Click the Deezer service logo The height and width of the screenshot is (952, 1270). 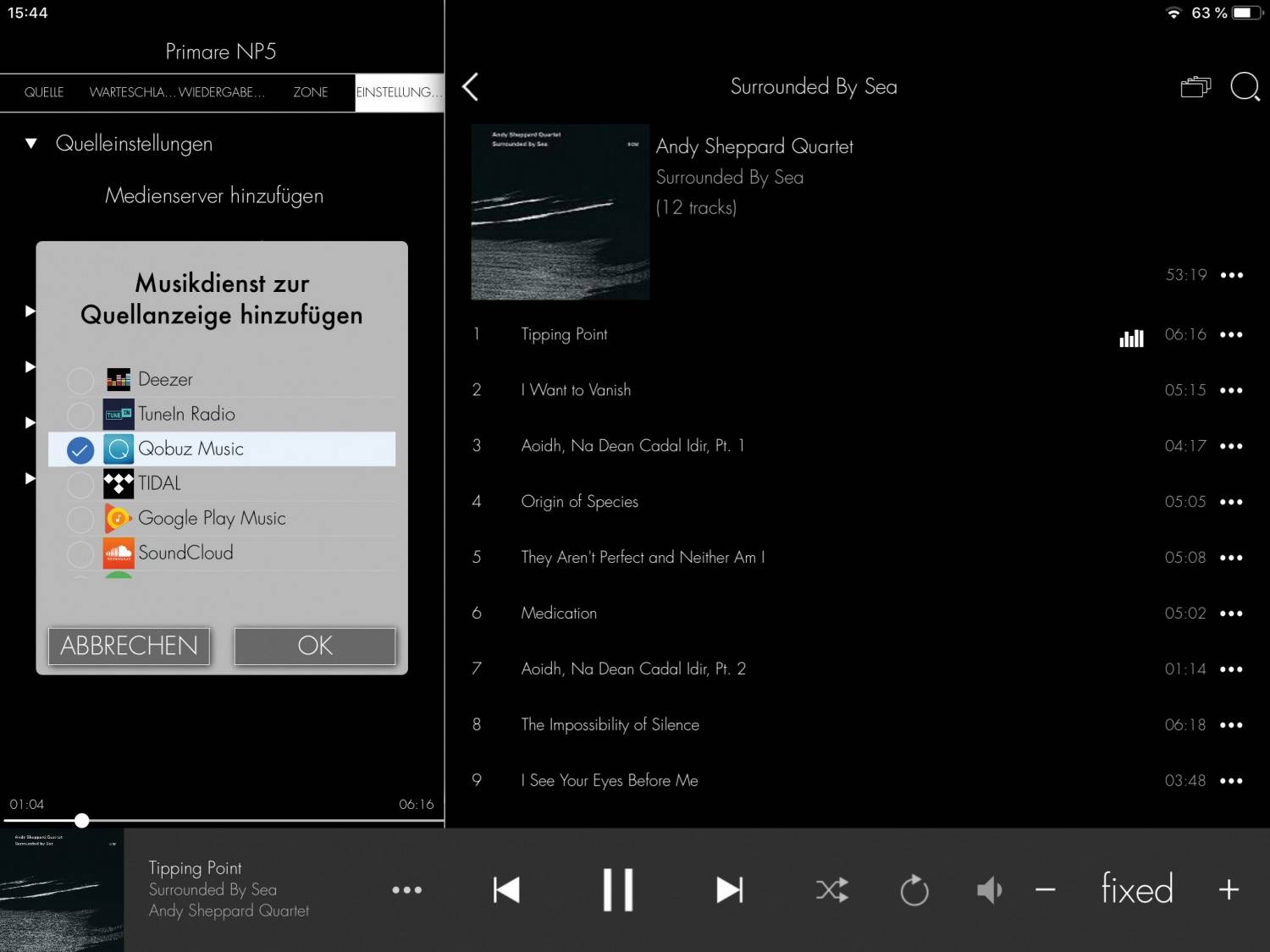tap(119, 380)
